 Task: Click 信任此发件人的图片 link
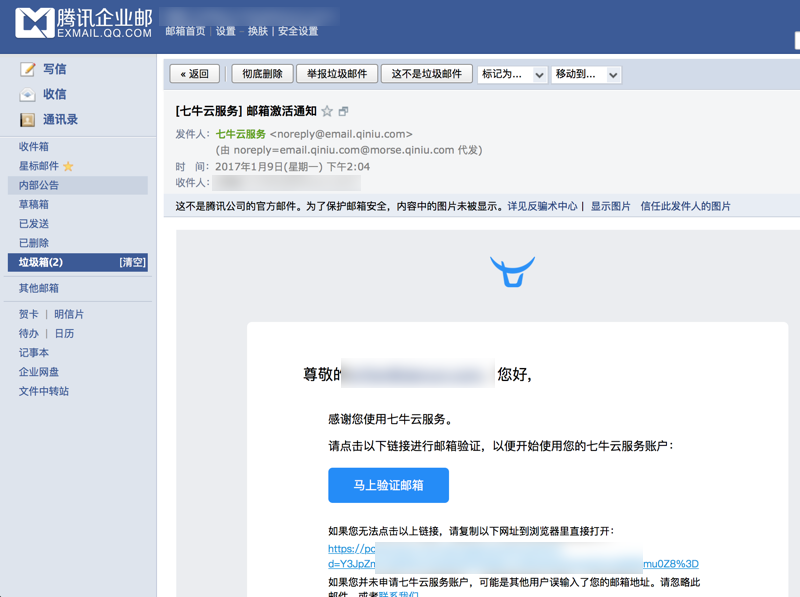click(x=685, y=206)
